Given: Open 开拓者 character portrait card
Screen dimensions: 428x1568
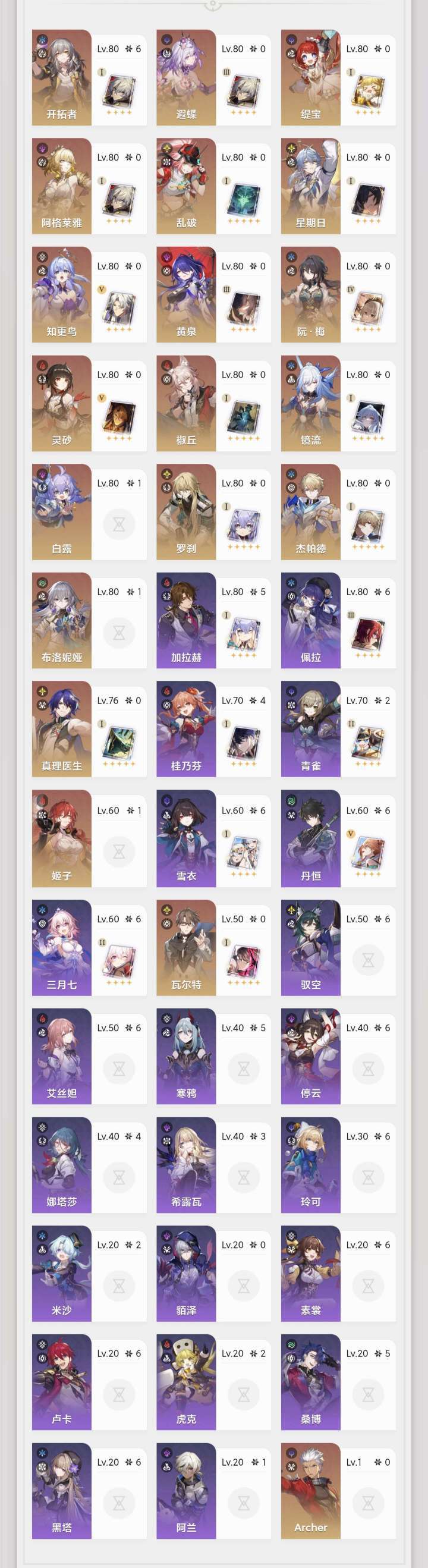Looking at the screenshot, I should click(x=61, y=78).
